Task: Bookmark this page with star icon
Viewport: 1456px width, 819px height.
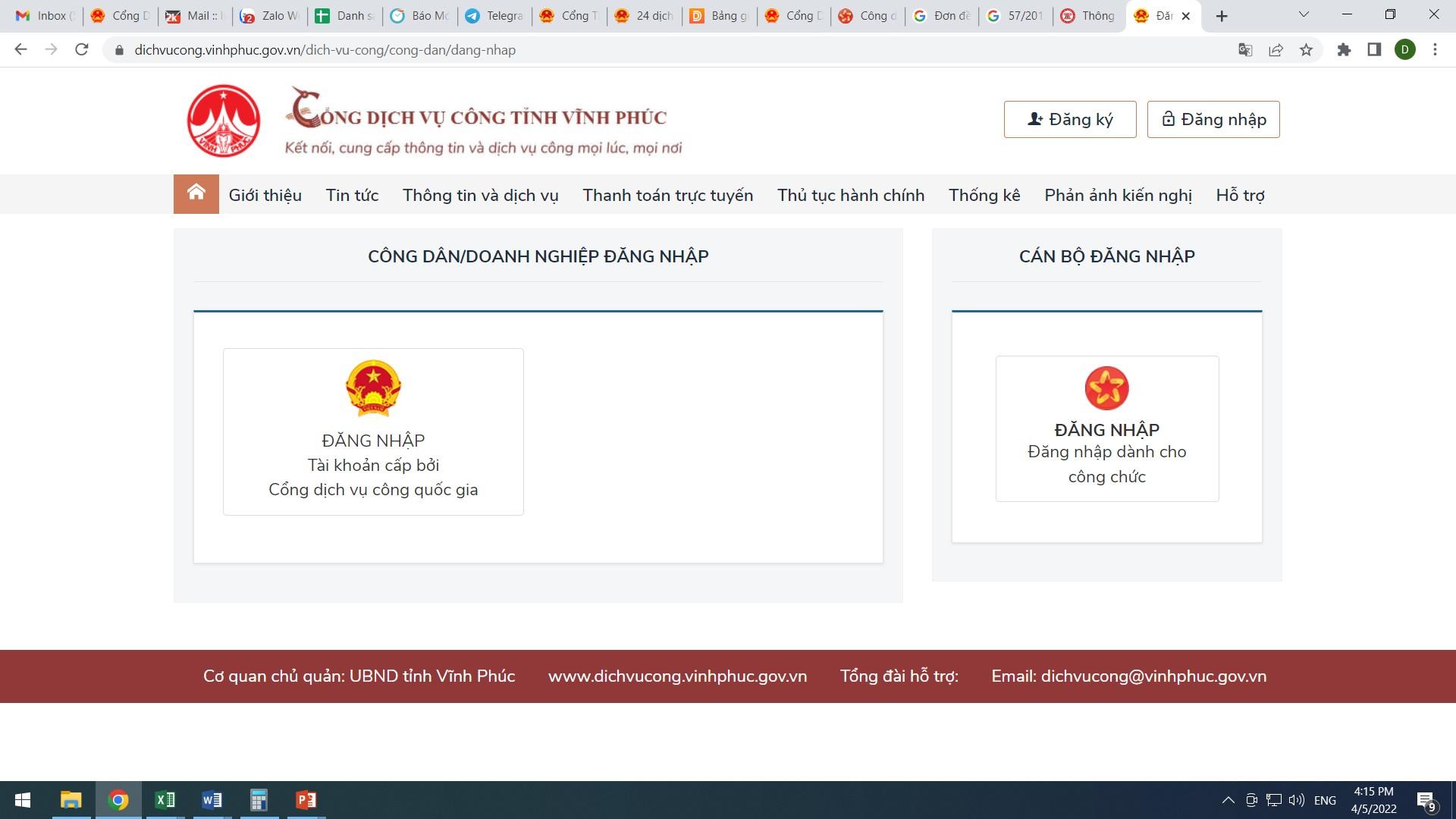Action: (1306, 50)
